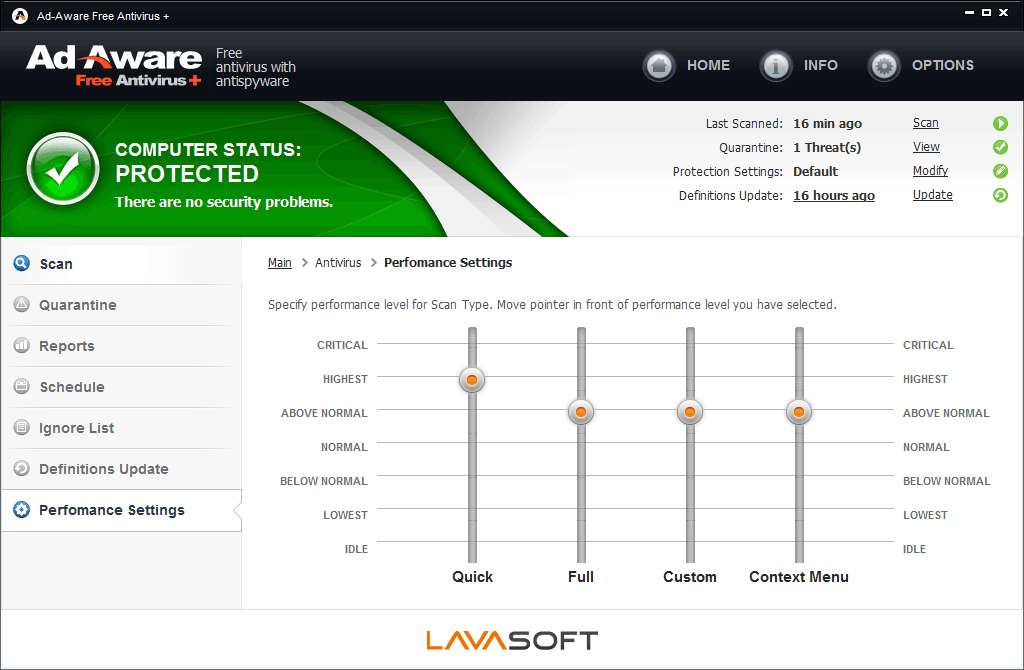Click the left CRITICAL level label
The width and height of the screenshot is (1024, 670).
coord(342,345)
